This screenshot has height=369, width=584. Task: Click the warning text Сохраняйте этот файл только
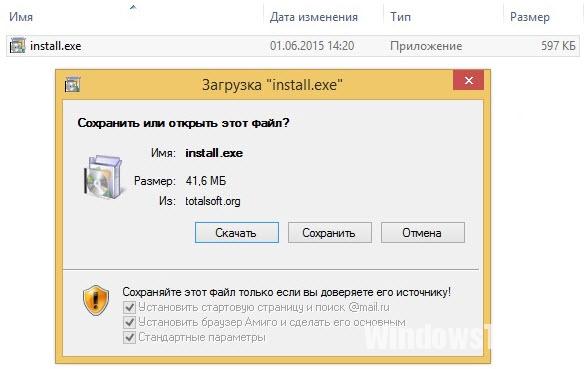pos(286,292)
